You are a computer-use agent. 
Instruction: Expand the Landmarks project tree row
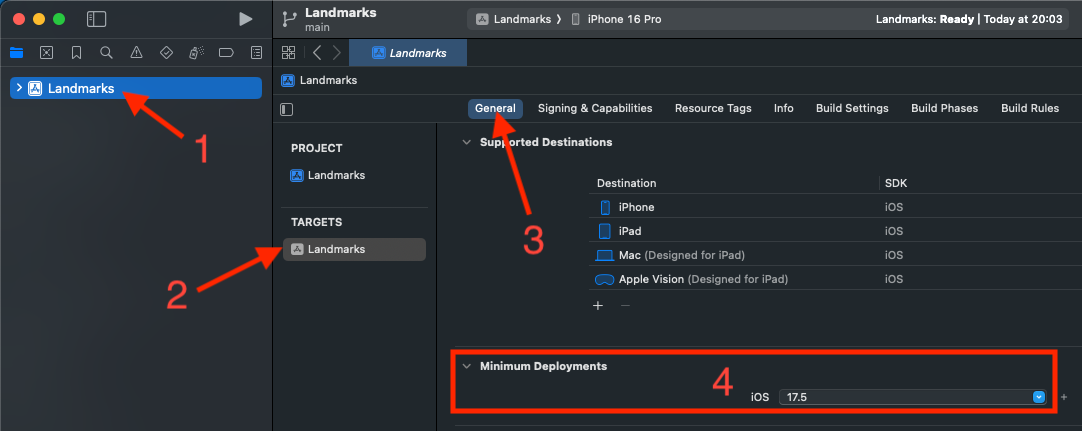tap(19, 88)
